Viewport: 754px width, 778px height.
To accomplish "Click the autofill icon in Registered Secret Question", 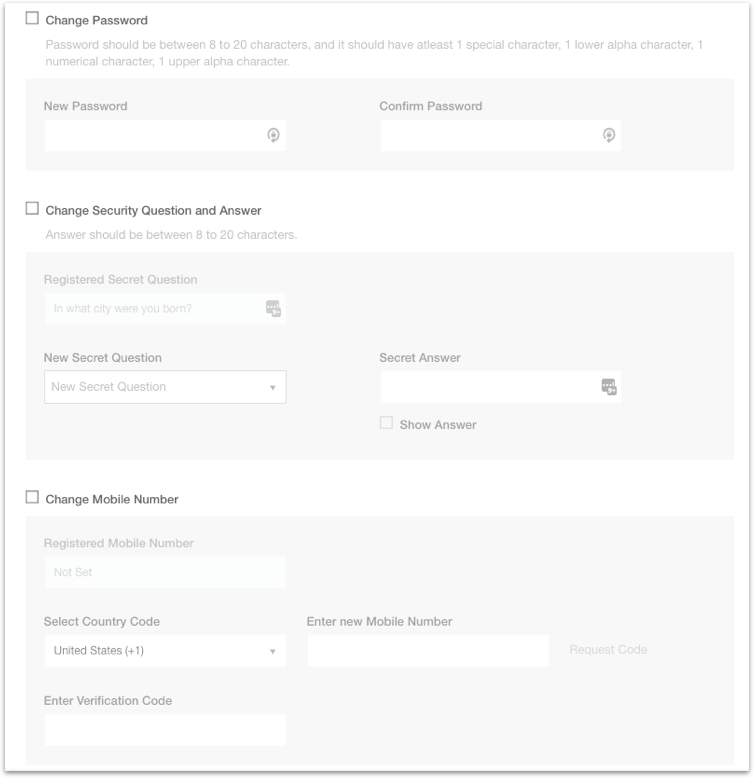I will (273, 308).
